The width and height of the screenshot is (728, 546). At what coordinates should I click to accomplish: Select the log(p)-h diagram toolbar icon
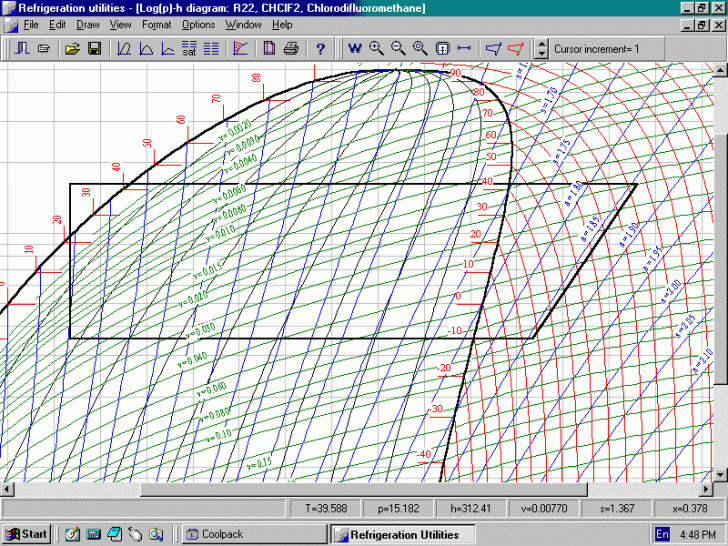click(x=124, y=48)
